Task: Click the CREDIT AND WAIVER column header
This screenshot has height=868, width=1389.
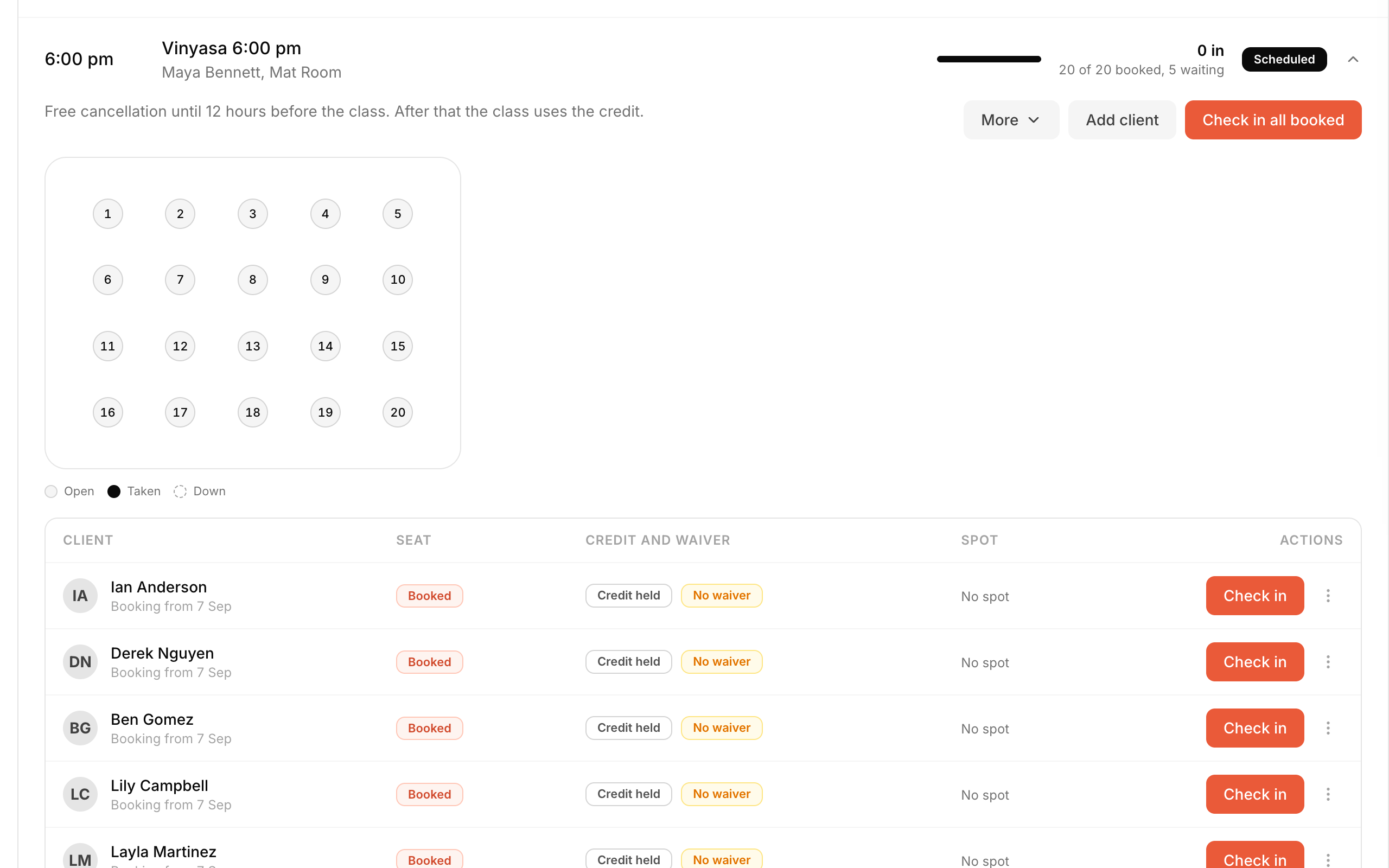Action: (x=658, y=540)
